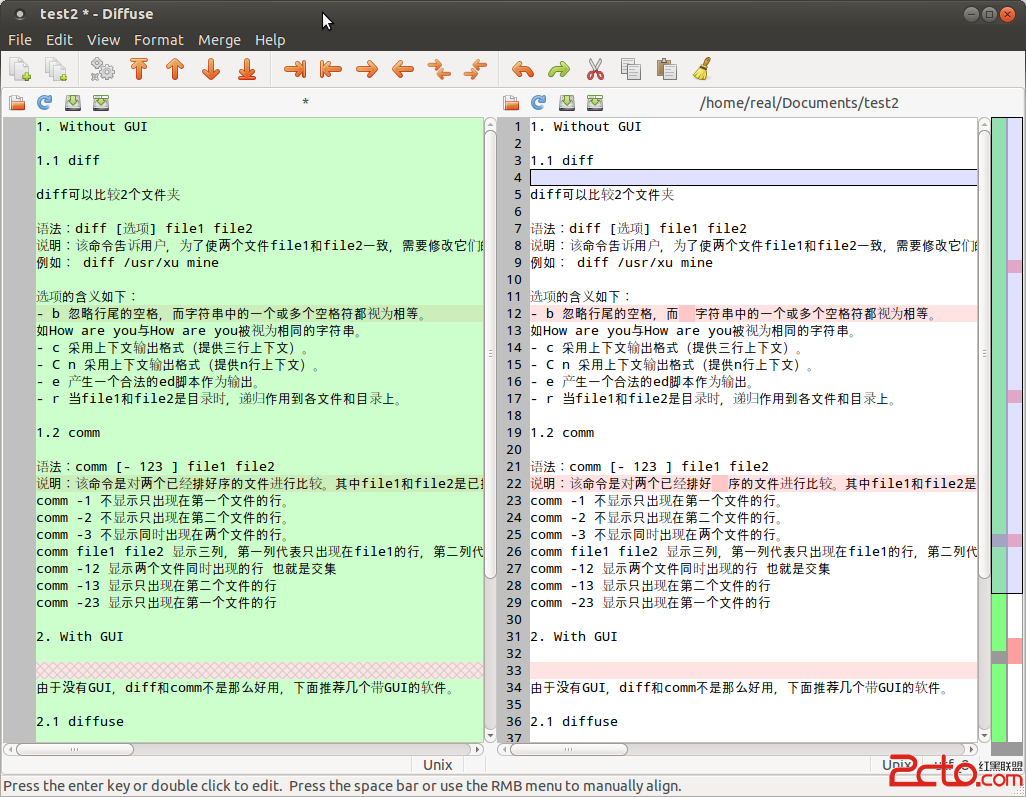1026x797 pixels.
Task: Click the left pane horizontal scrollbar
Action: click(75, 749)
